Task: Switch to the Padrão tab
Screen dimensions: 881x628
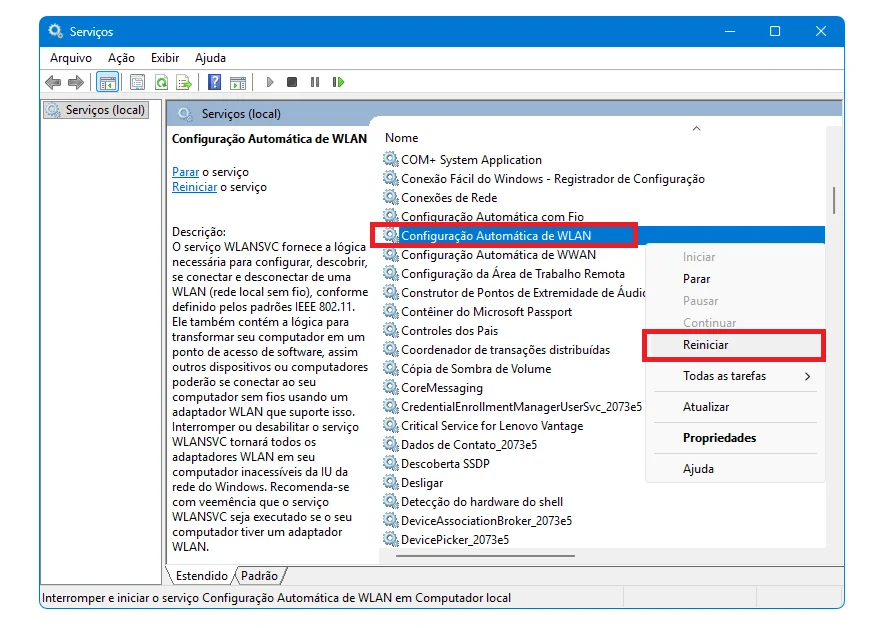Action: (x=259, y=576)
